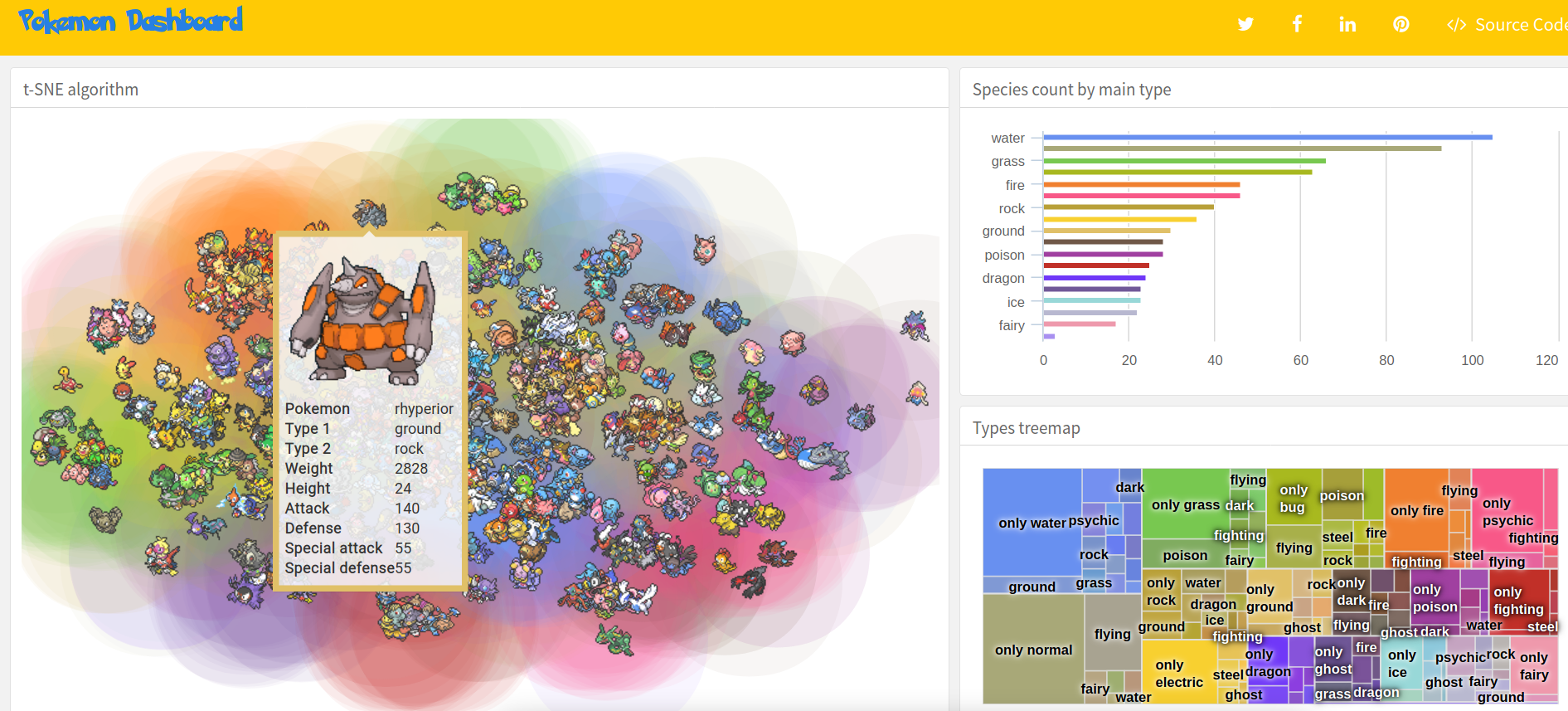Select the 'only bug' treemap block
This screenshot has width=1568, height=711.
(1293, 498)
